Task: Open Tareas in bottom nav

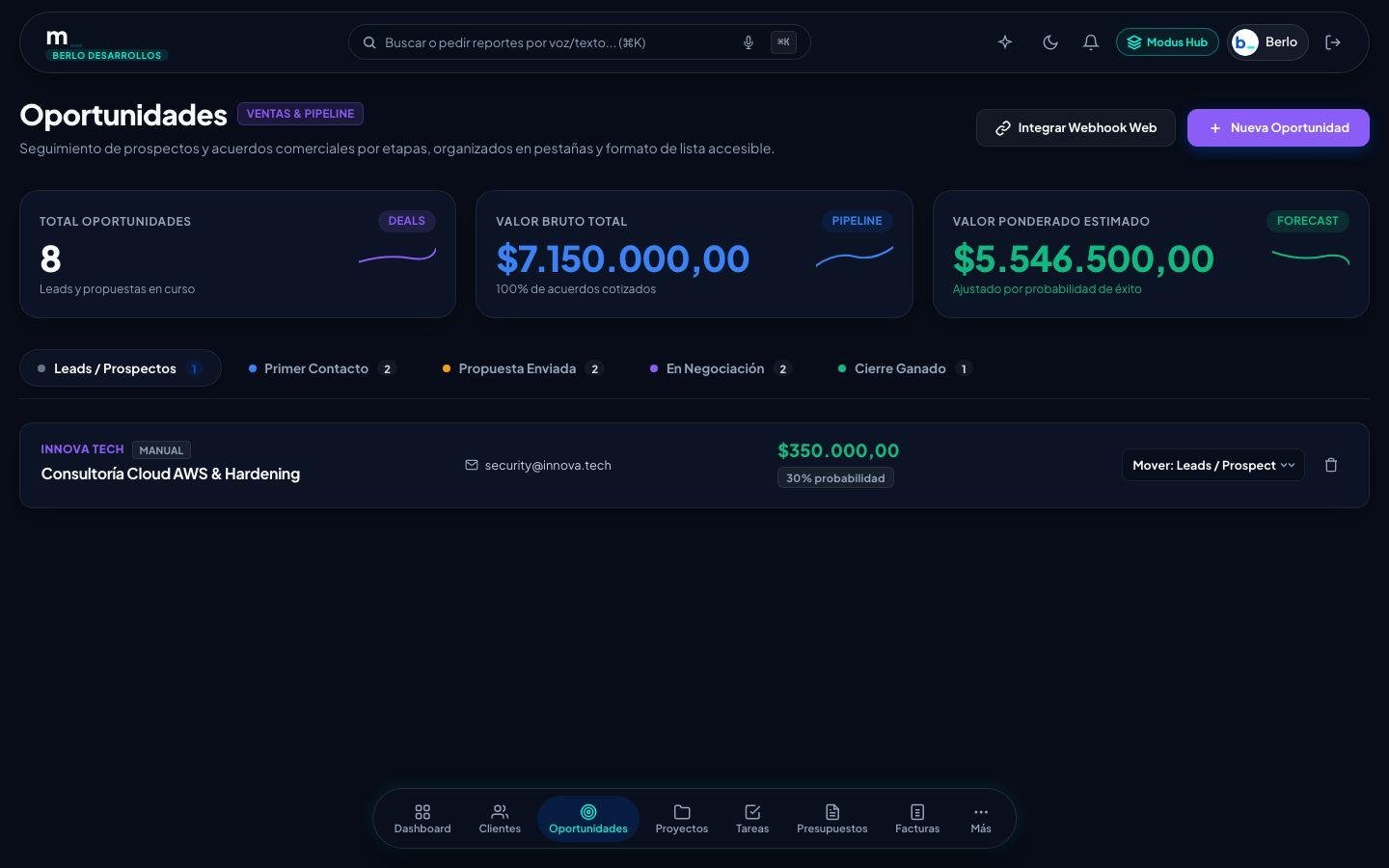Action: (x=752, y=819)
